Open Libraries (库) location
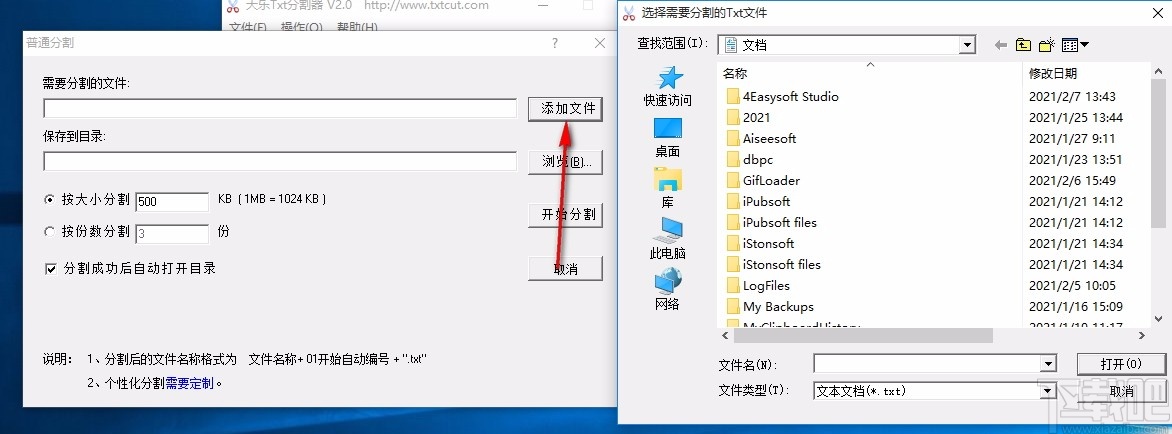Image resolution: width=1172 pixels, height=434 pixels. 667,189
